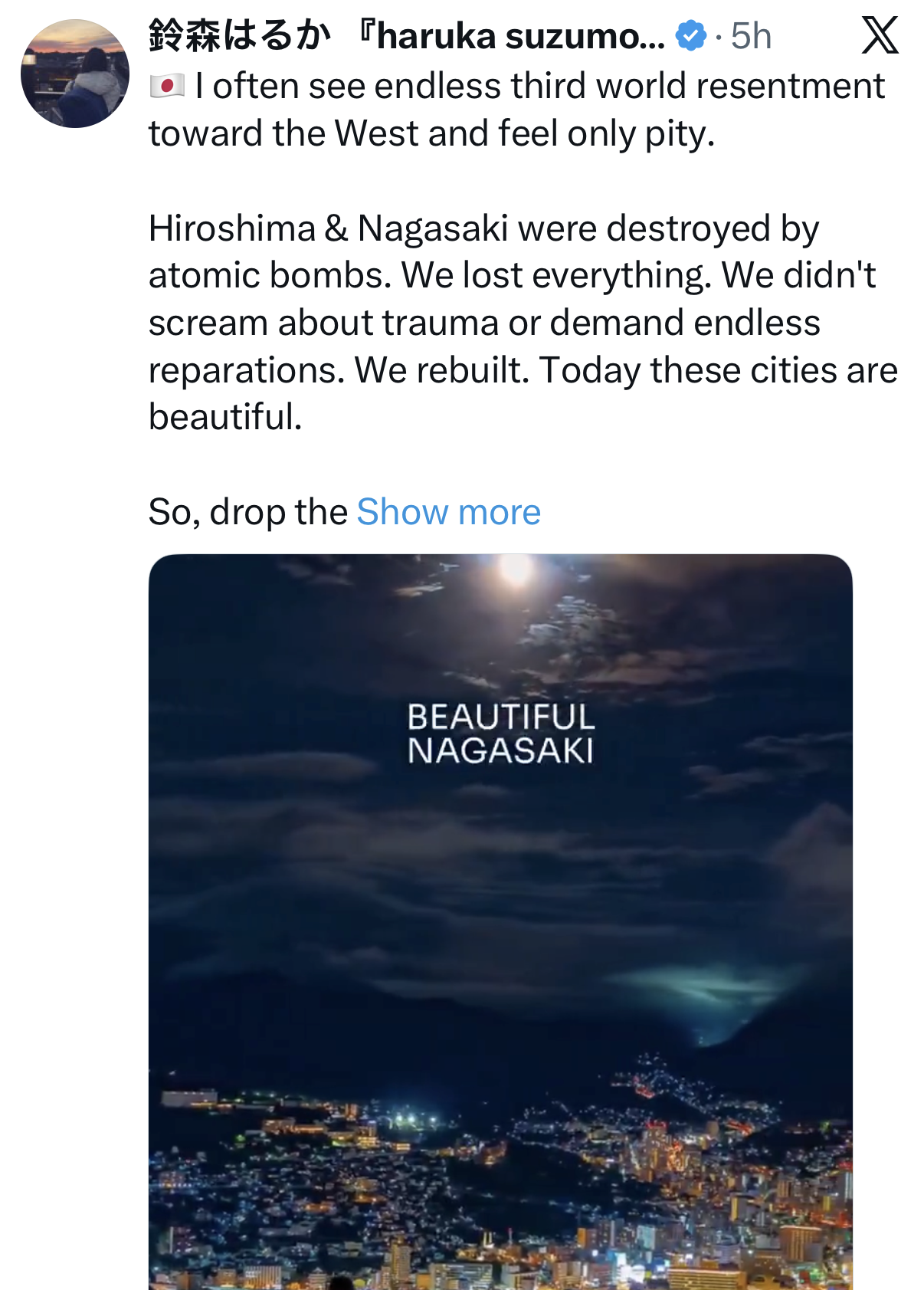
Task: Click the Japan flag emoji
Action: point(167,86)
